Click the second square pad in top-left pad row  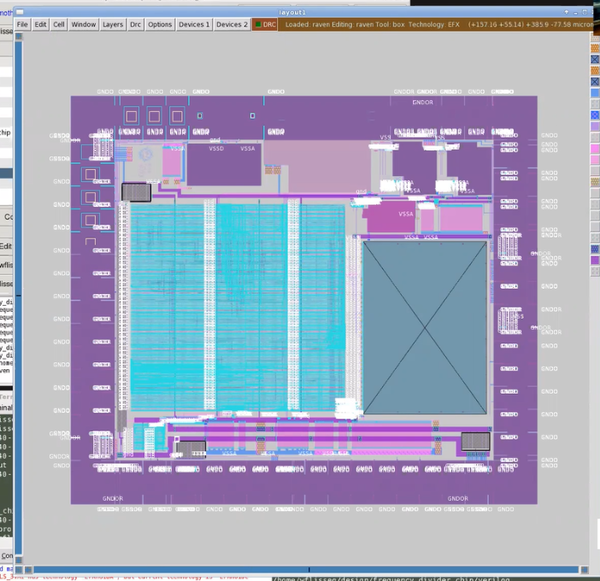point(154,116)
